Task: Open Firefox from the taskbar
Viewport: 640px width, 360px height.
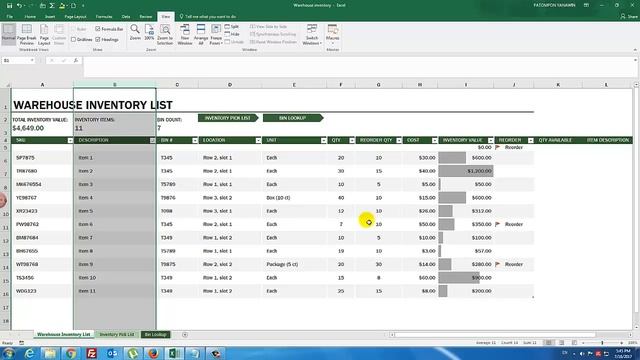Action: [x=153, y=353]
